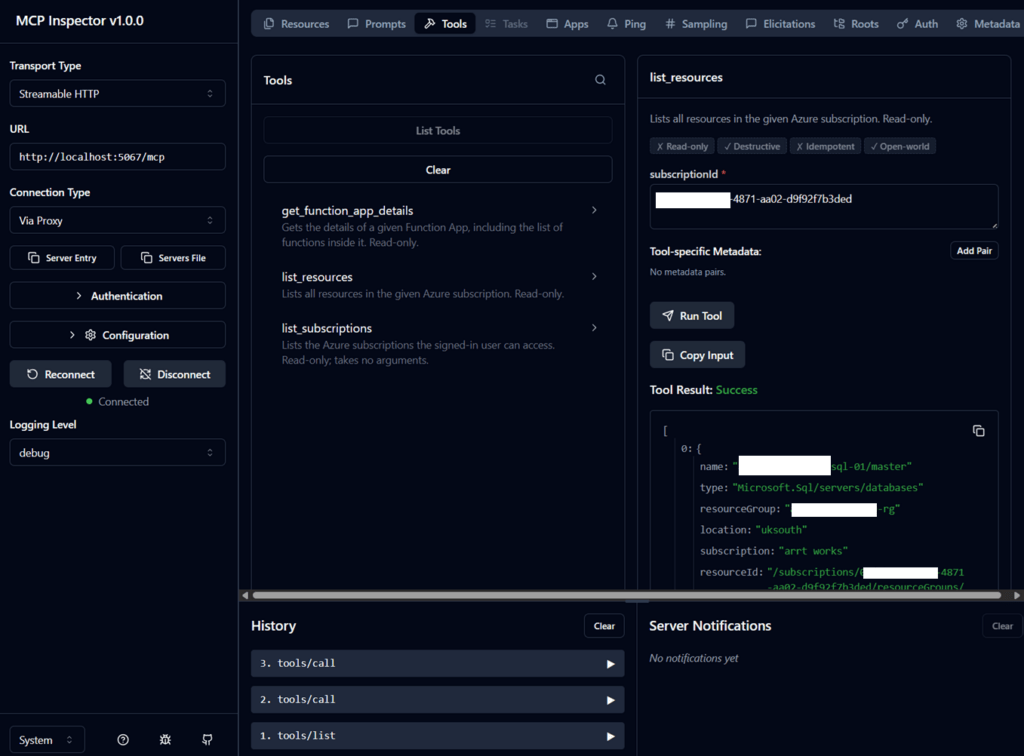Open the System theme dropdown
Image resolution: width=1024 pixels, height=756 pixels.
coord(46,740)
